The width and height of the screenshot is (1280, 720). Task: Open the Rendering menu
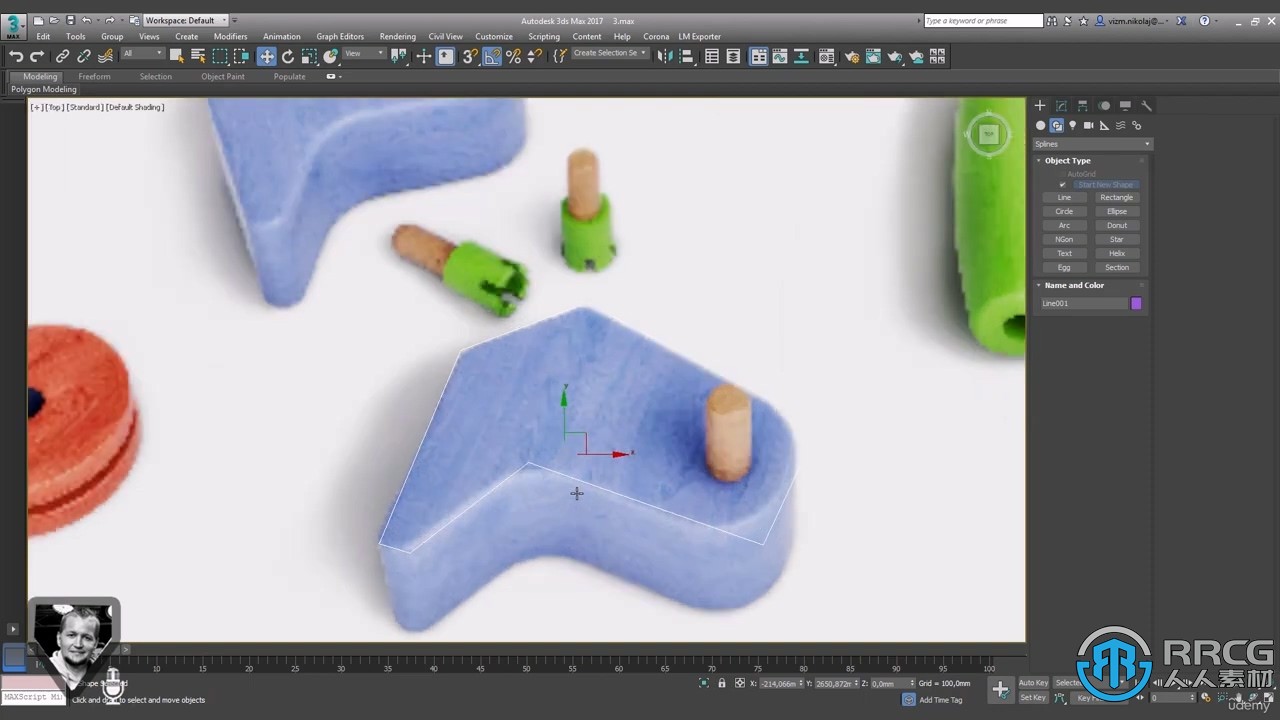coord(397,37)
